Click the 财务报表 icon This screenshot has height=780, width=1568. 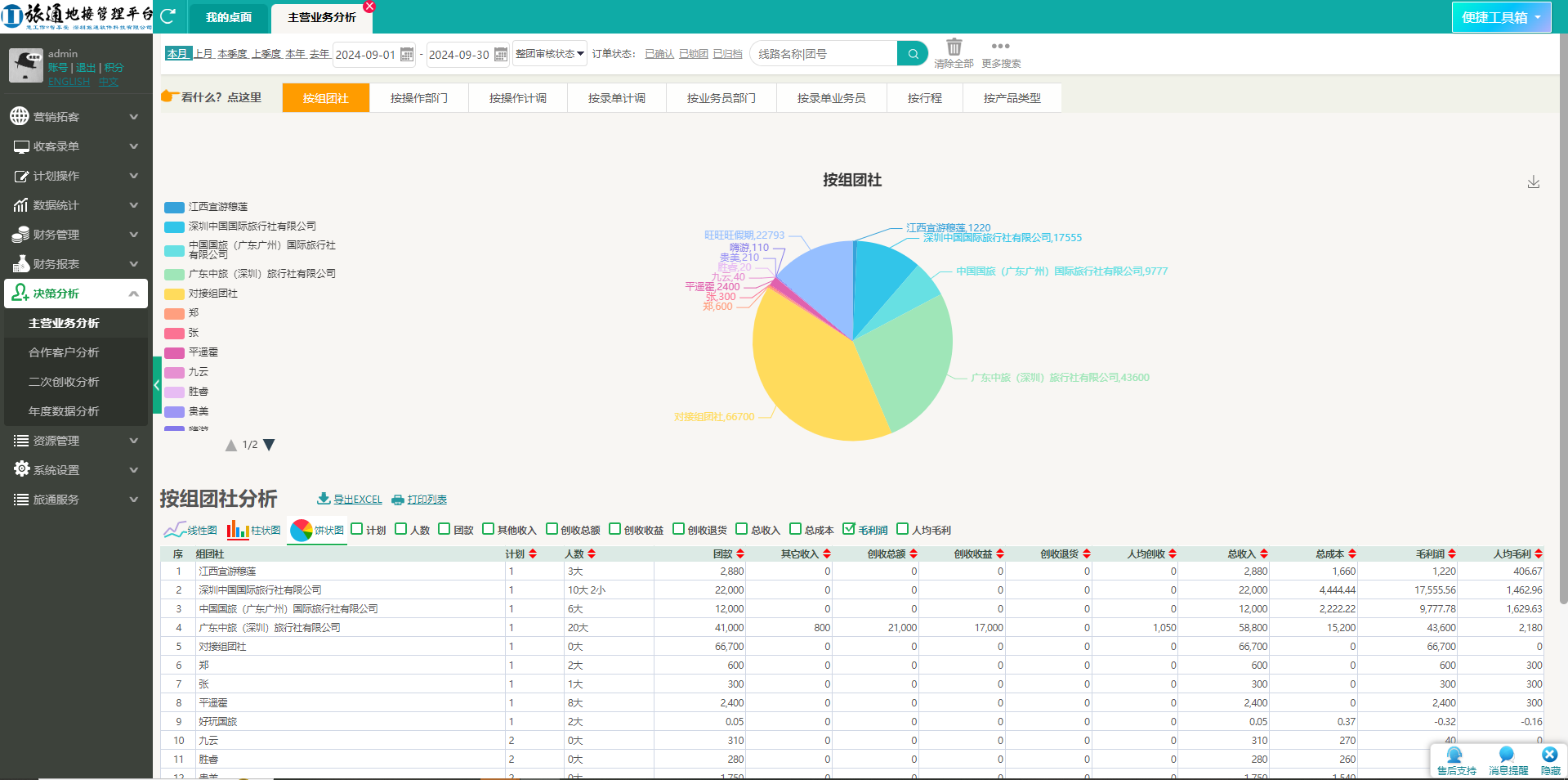[x=21, y=264]
